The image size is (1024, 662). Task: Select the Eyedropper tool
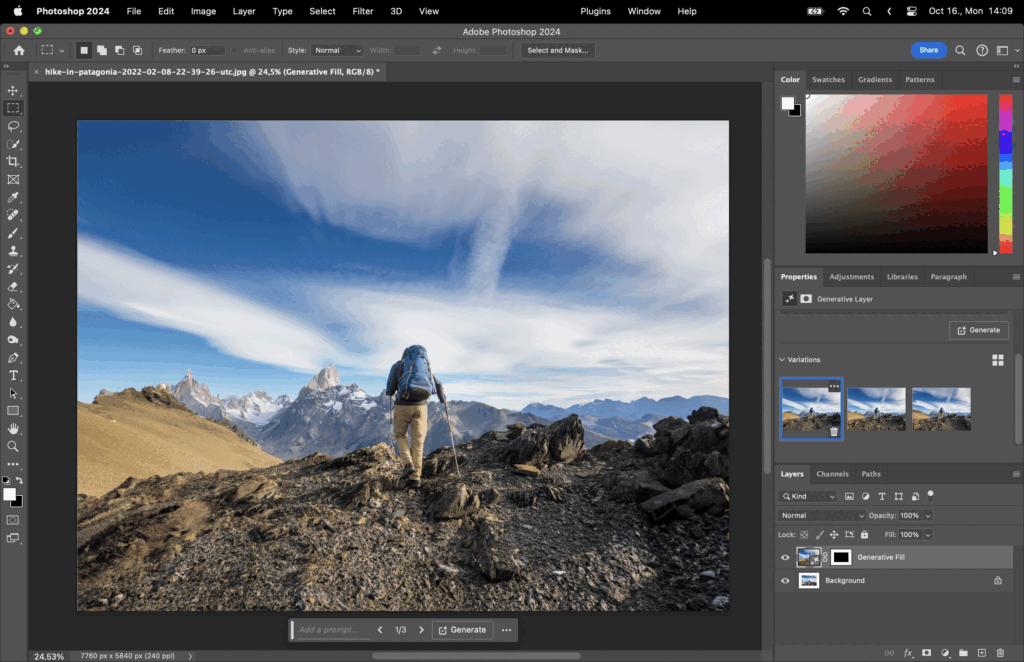13,197
